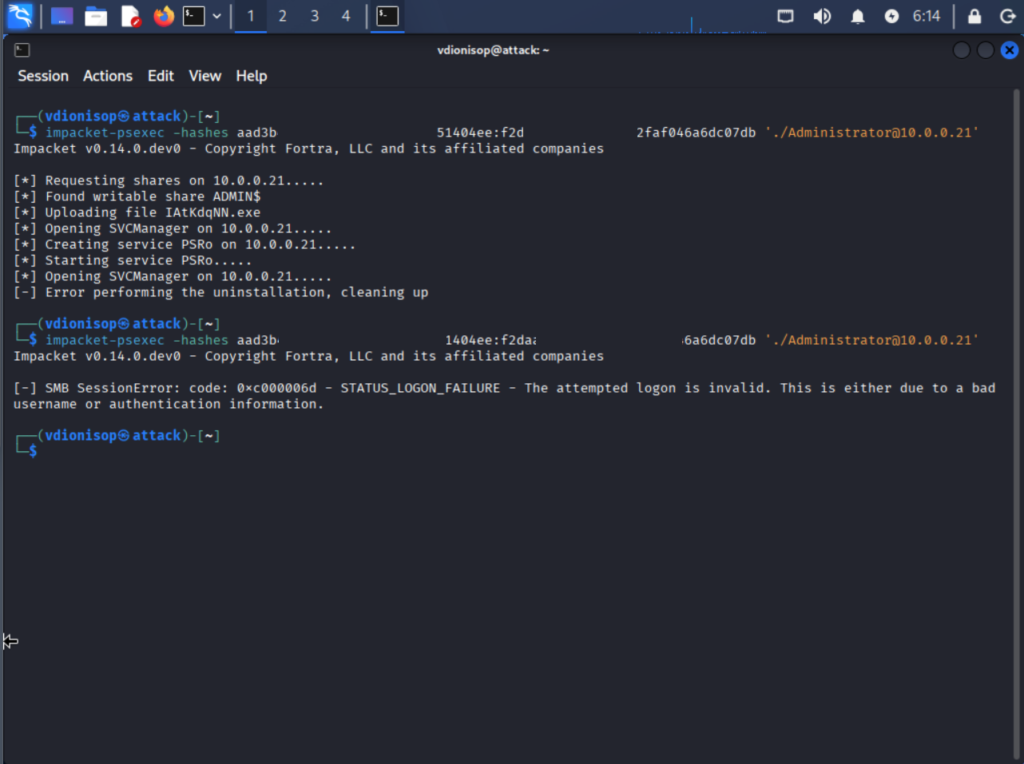Switch to workspace 3

coord(314,16)
